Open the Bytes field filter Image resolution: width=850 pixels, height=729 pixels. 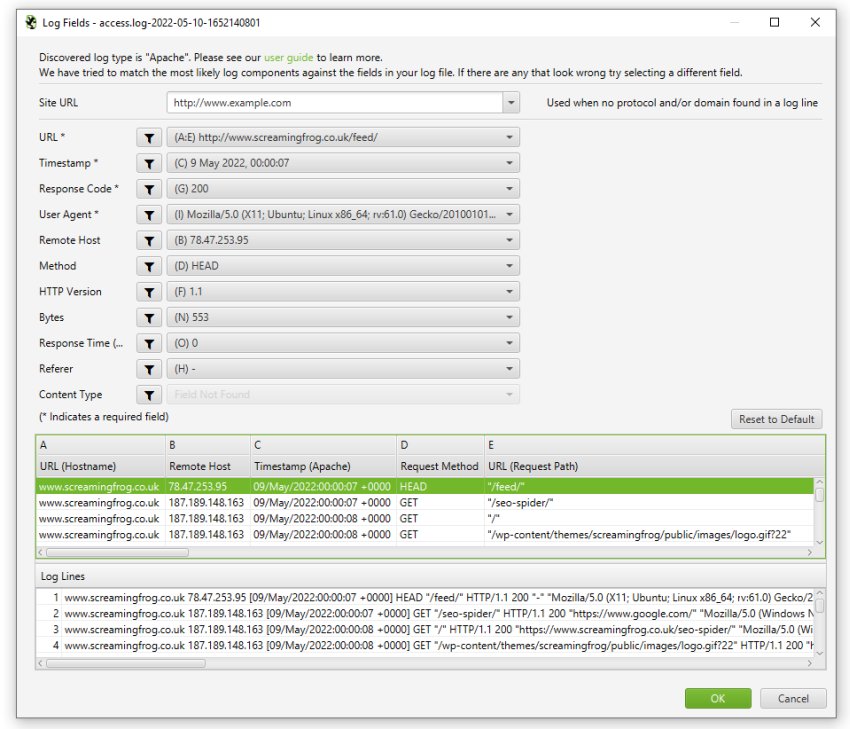coord(148,317)
